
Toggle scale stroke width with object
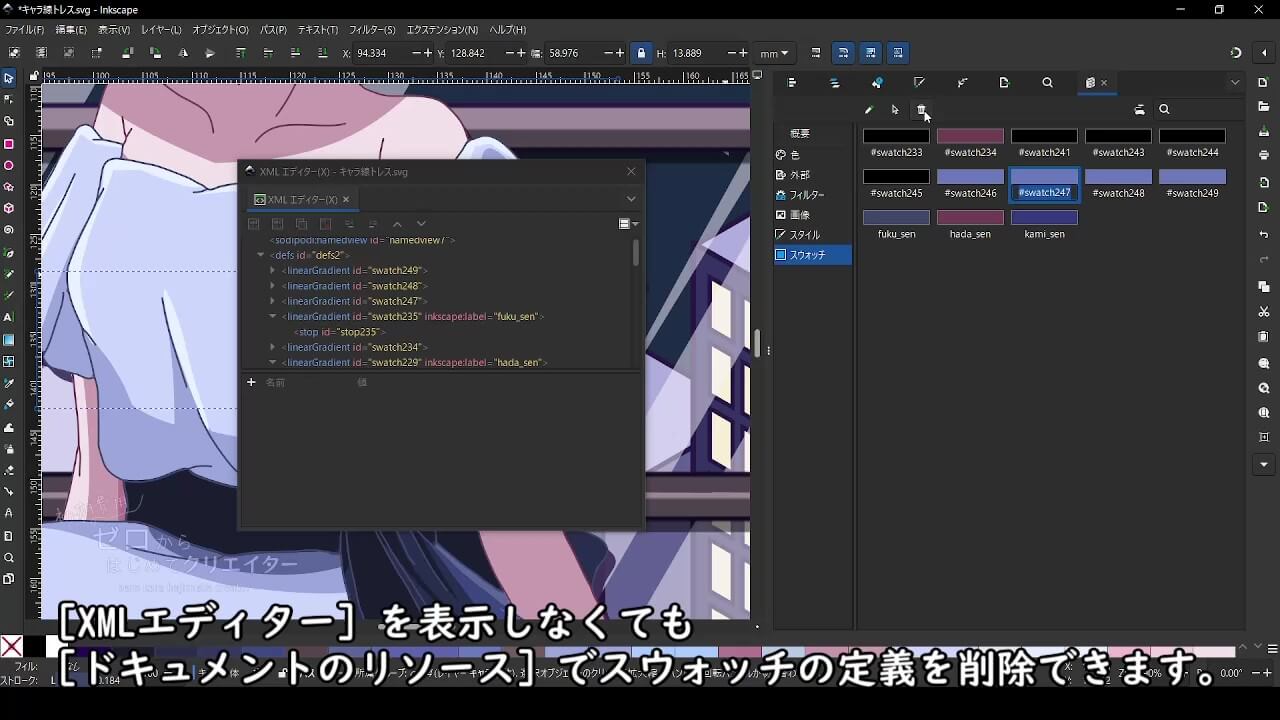[x=816, y=53]
